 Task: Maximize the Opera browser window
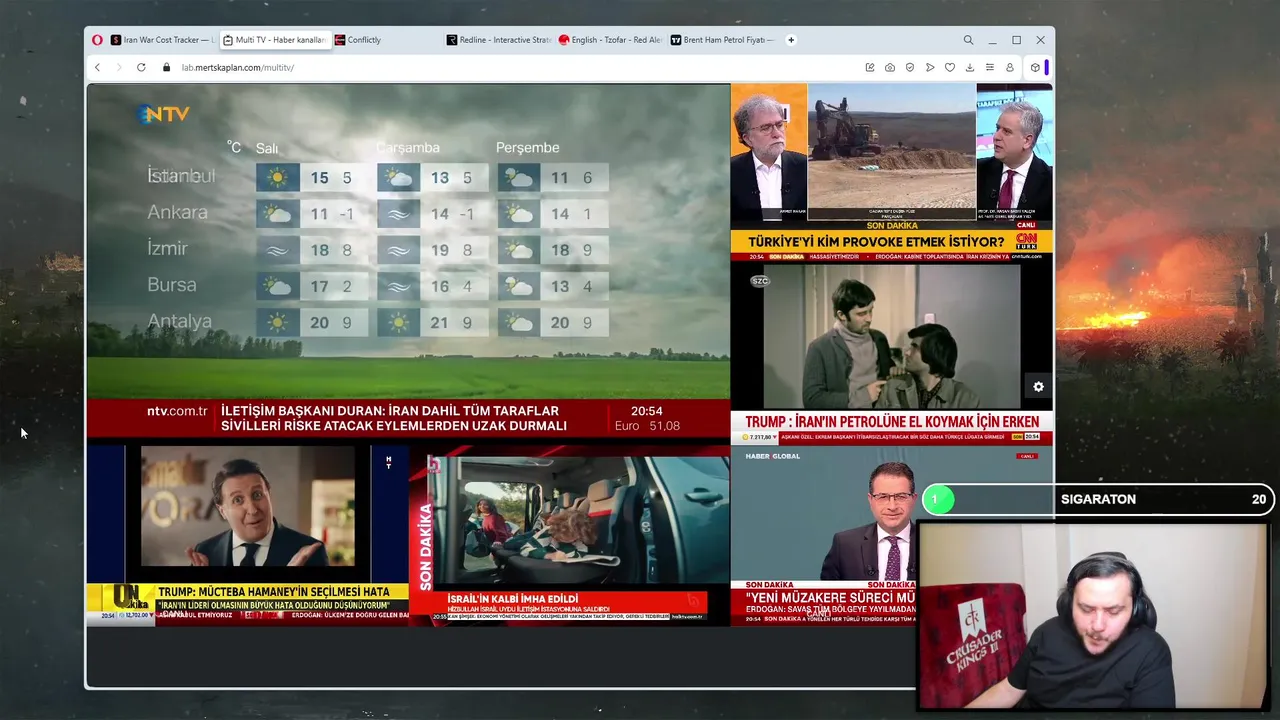click(x=1016, y=40)
